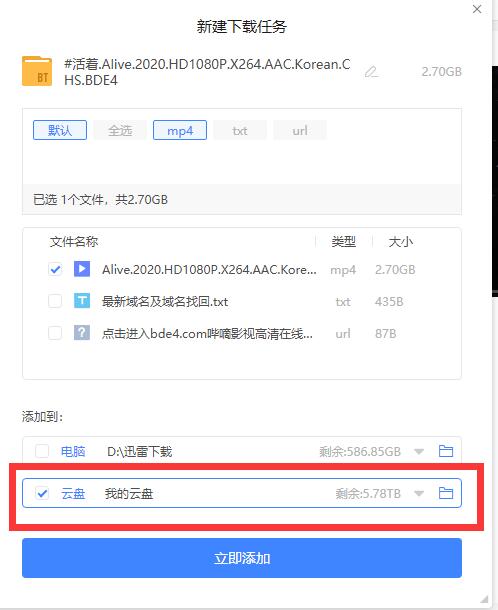
Task: Click file name 最新域名及域名找回.txt
Action: point(165,301)
